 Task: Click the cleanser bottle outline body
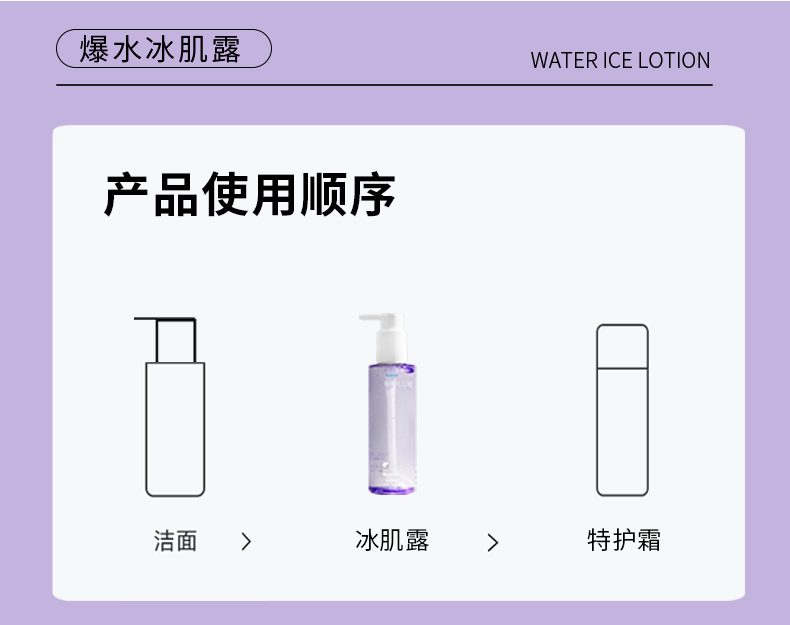click(x=175, y=429)
